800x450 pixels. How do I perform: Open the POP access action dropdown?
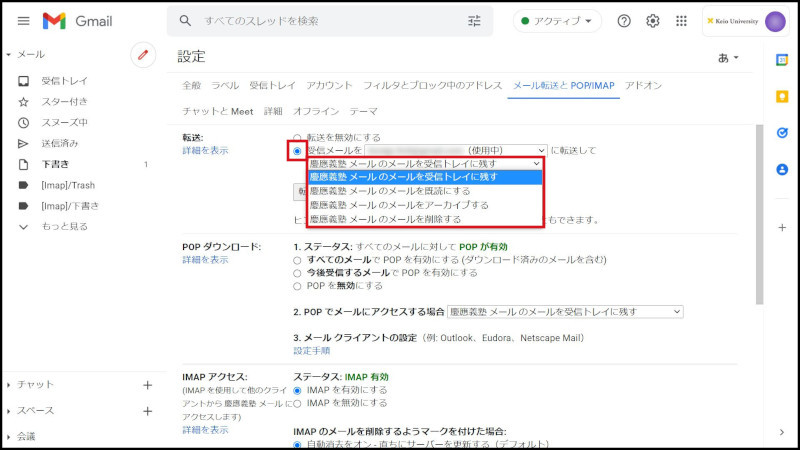(x=565, y=312)
